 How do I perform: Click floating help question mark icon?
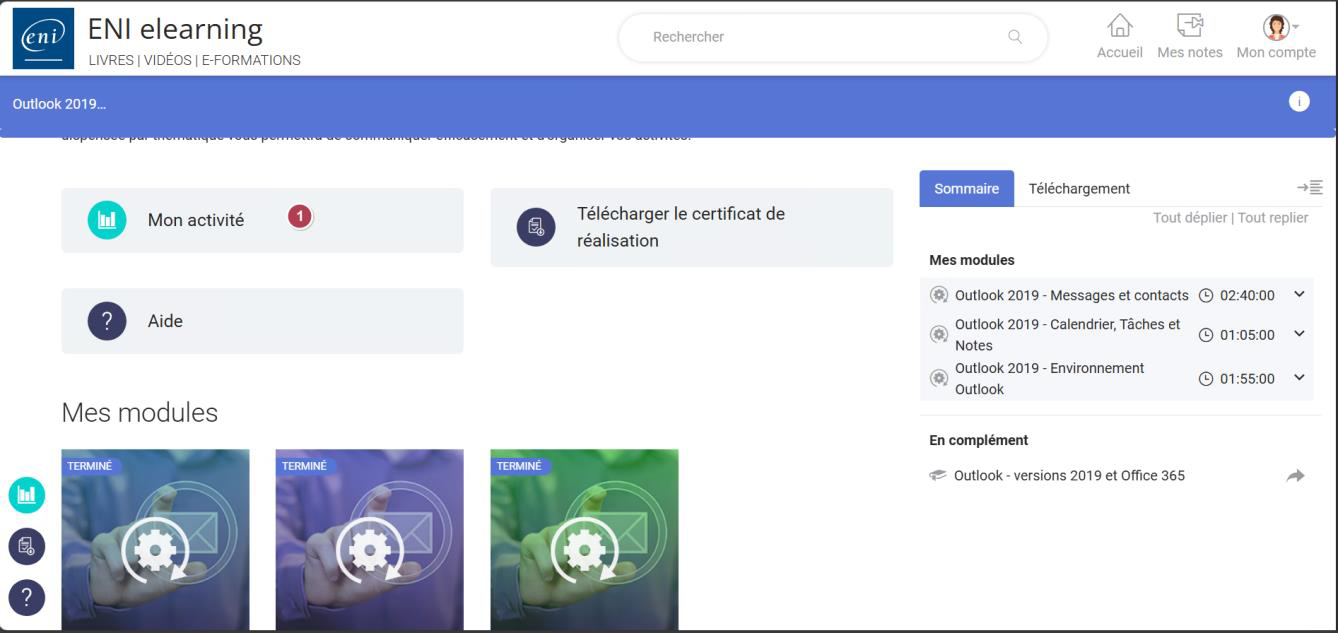click(27, 598)
